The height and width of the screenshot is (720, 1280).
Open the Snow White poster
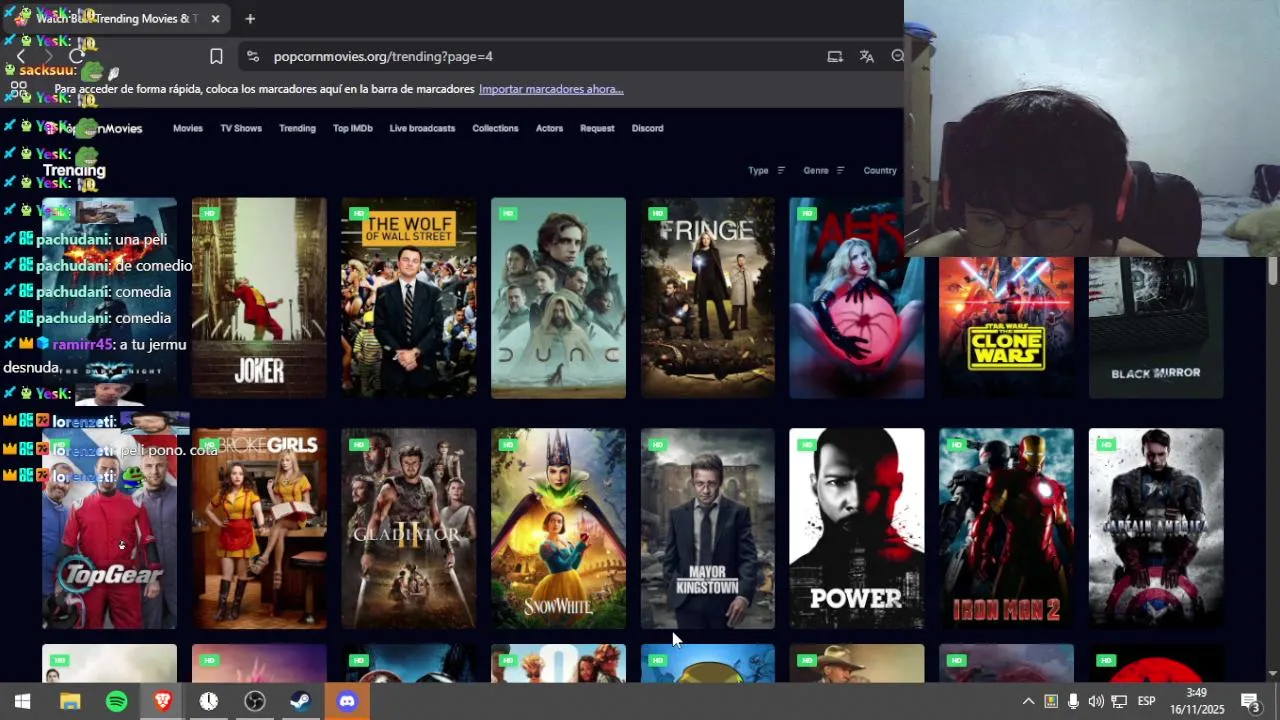[558, 529]
